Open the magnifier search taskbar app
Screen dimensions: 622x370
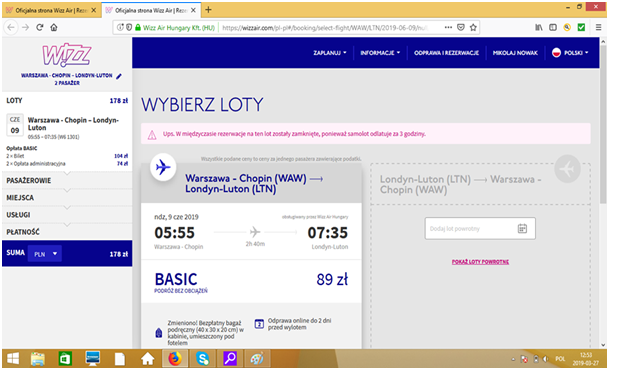click(230, 359)
